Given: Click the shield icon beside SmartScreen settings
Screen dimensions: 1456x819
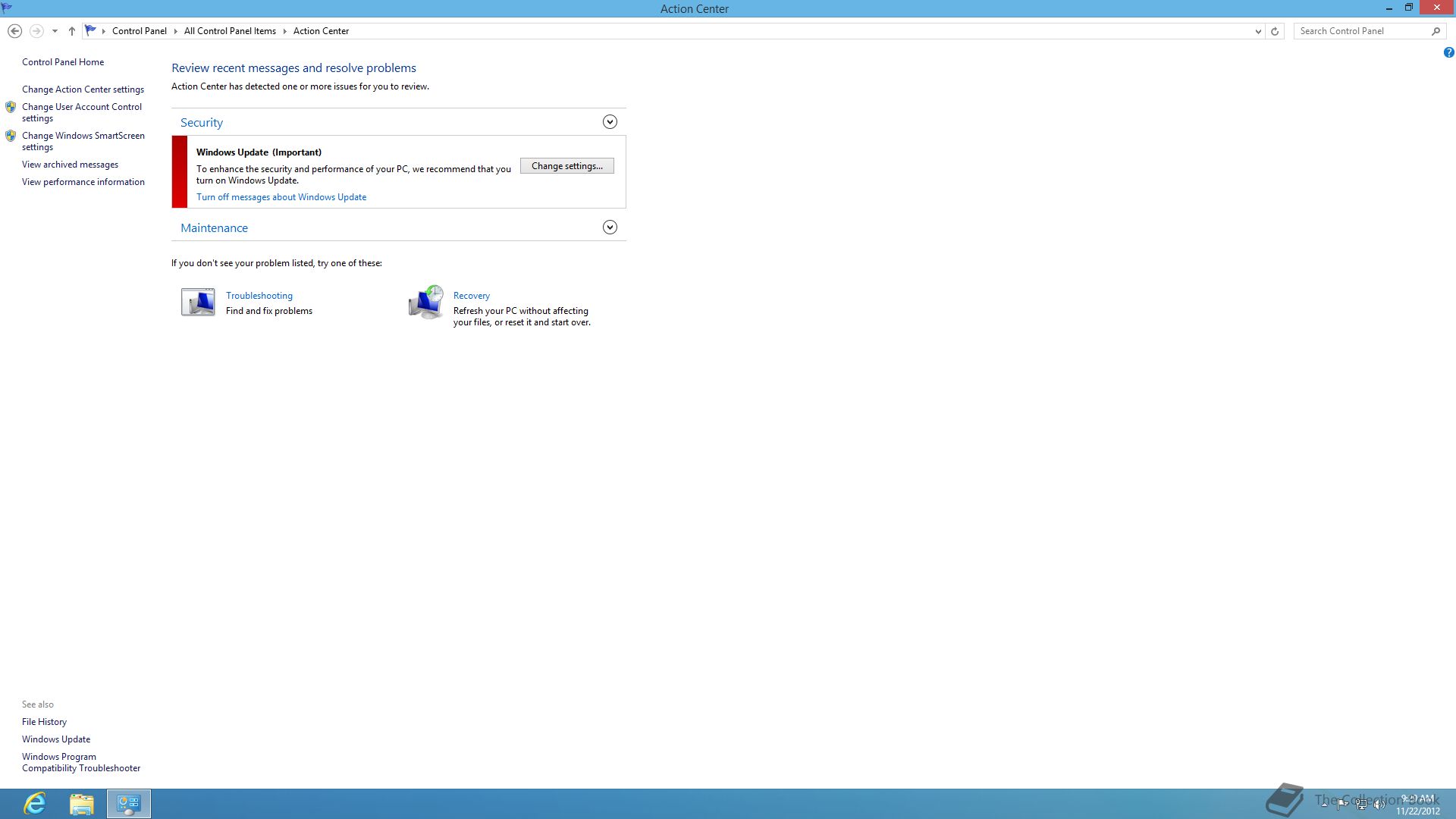Looking at the screenshot, I should [x=11, y=136].
